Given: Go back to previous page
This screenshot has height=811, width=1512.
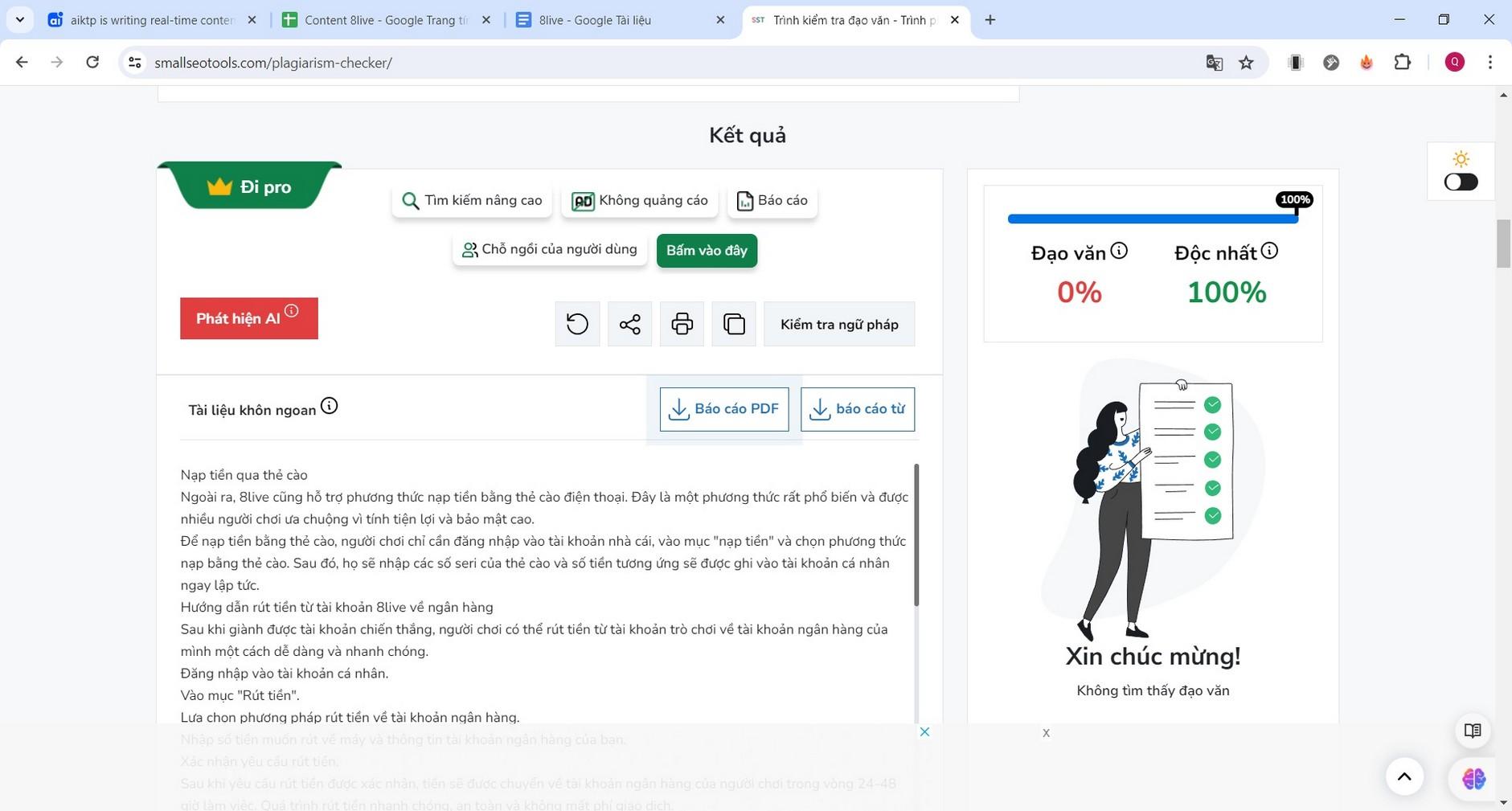Looking at the screenshot, I should point(22,62).
